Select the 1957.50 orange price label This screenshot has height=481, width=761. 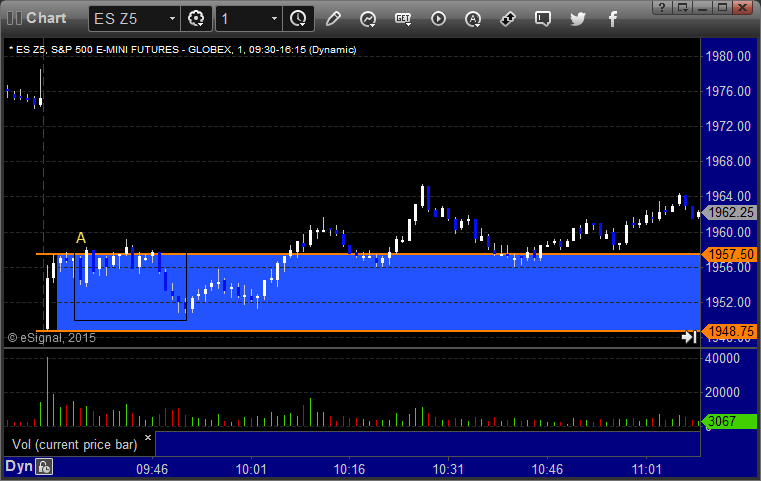[729, 254]
